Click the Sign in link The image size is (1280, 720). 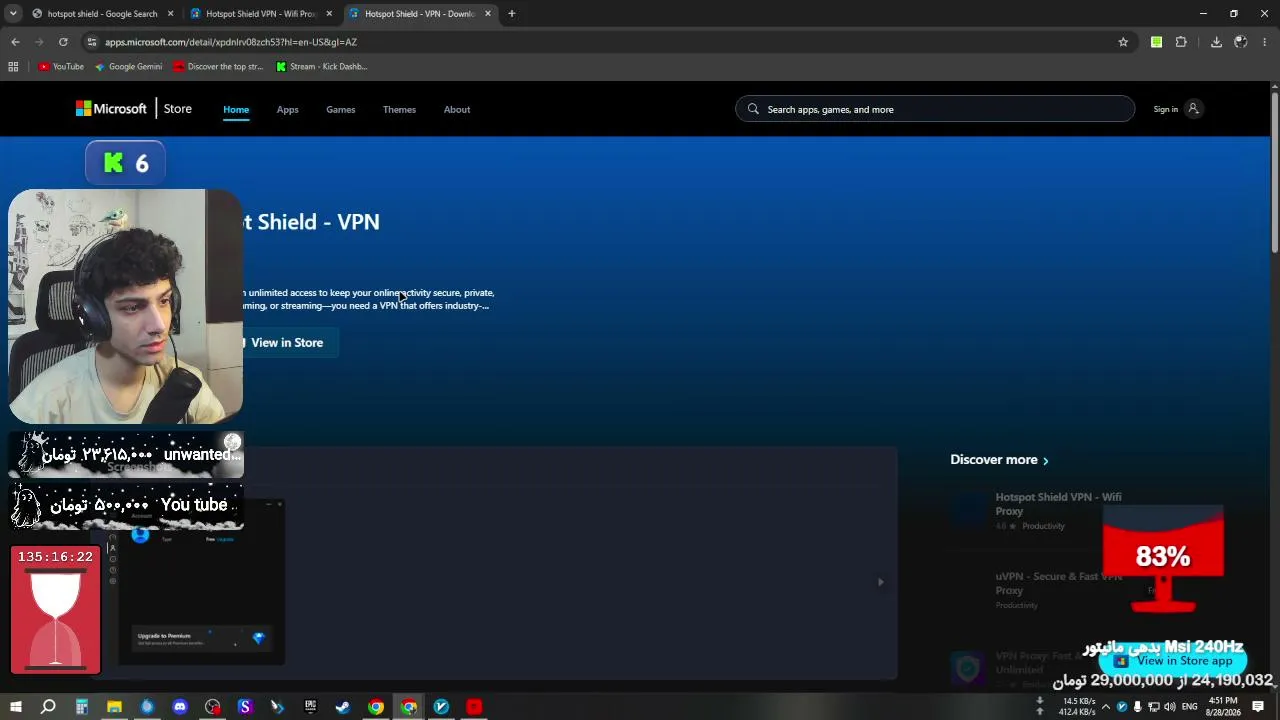click(1166, 109)
